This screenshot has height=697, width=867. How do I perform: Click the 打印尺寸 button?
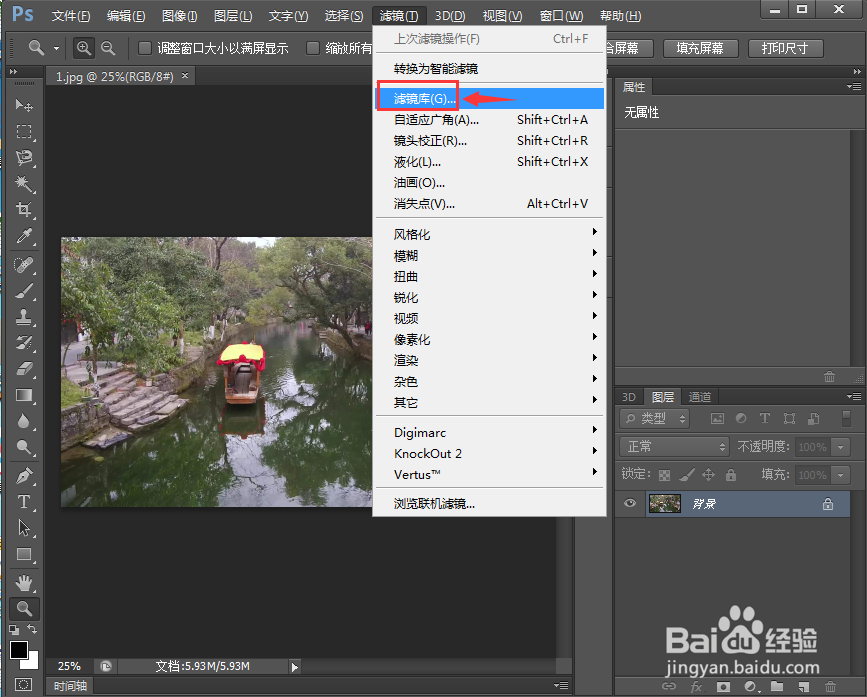pyautogui.click(x=786, y=48)
